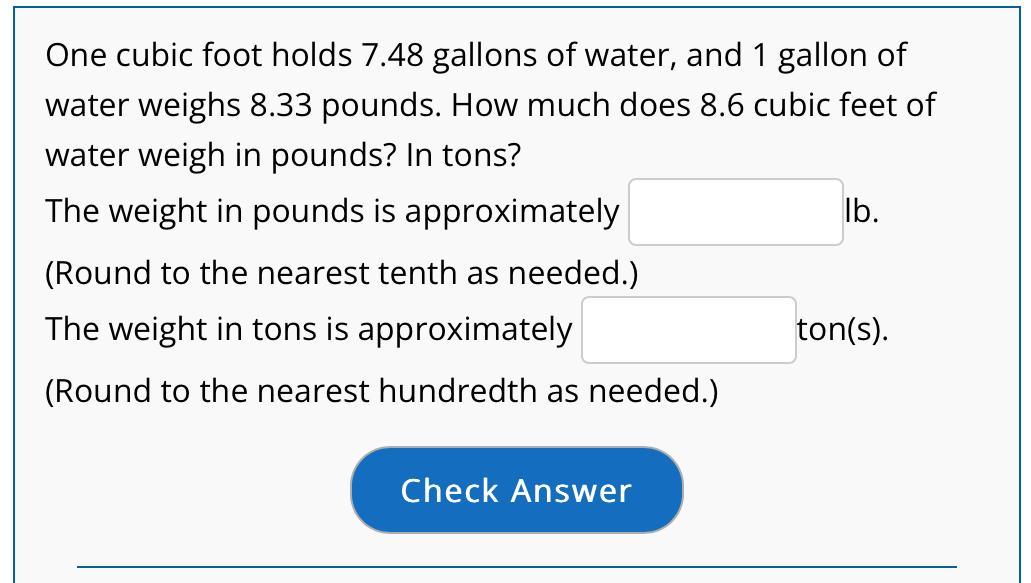Focus the weight in tons answer box
Image resolution: width=1031 pixels, height=583 pixels.
point(689,330)
